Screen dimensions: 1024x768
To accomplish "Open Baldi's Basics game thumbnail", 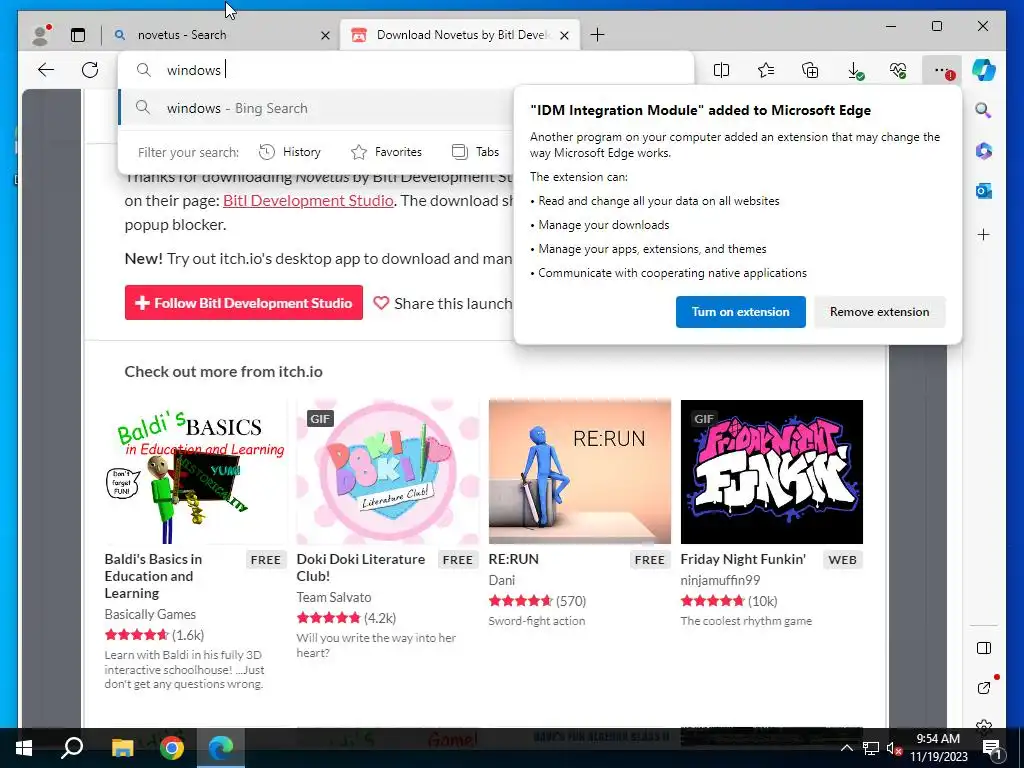I will (196, 472).
